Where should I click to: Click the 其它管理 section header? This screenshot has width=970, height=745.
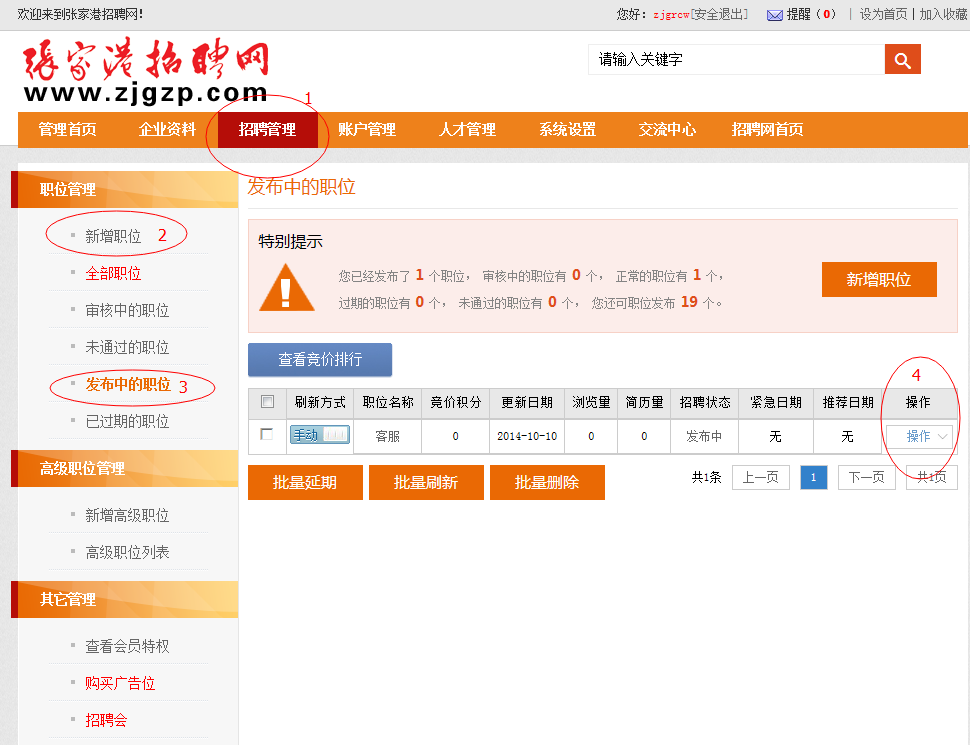tap(125, 600)
